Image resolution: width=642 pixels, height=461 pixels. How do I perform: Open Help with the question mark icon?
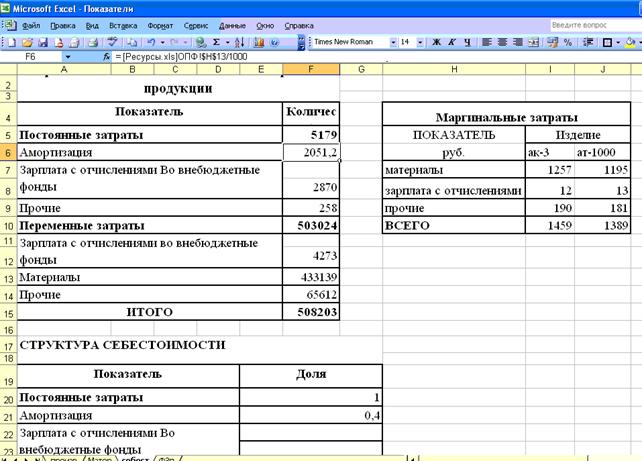275,42
